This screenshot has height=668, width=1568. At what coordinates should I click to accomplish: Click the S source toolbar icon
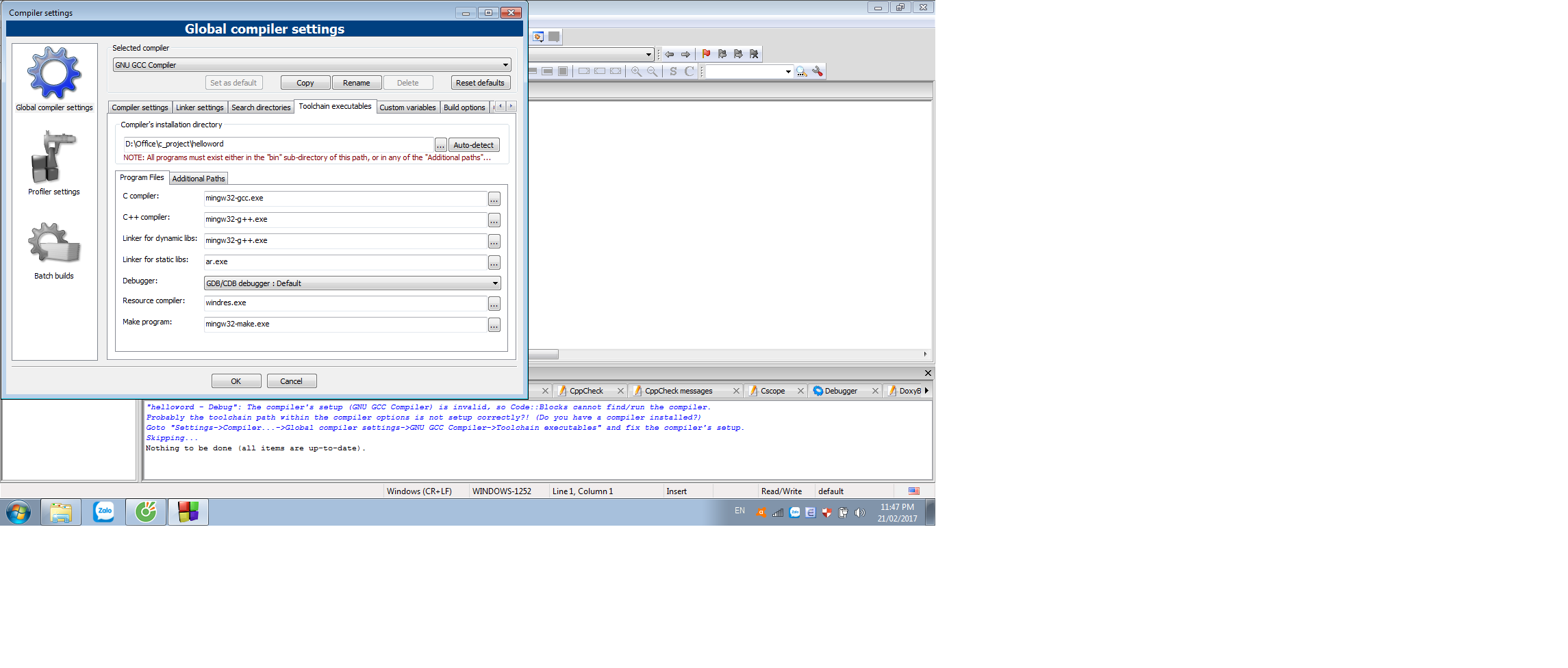[673, 71]
